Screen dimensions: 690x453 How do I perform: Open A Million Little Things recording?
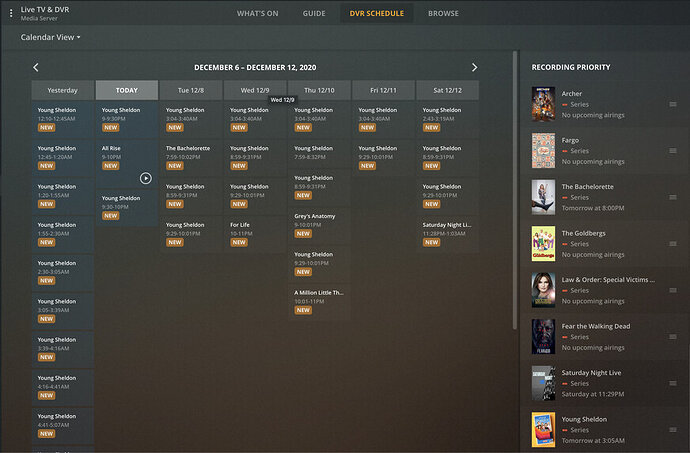click(319, 302)
